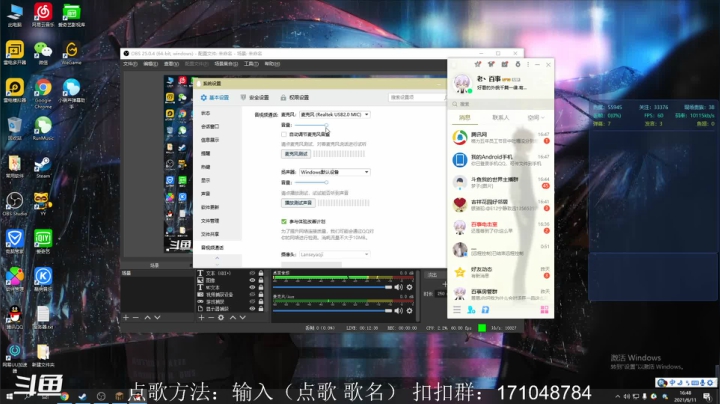Select 热键 in settings sidebar
The image size is (720, 404).
tap(206, 167)
